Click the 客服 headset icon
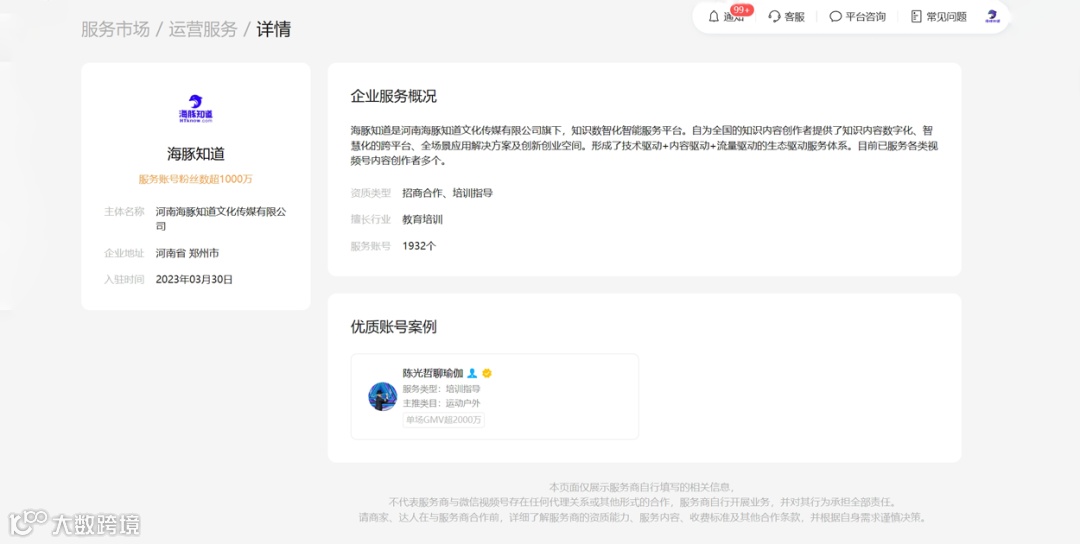 click(774, 17)
